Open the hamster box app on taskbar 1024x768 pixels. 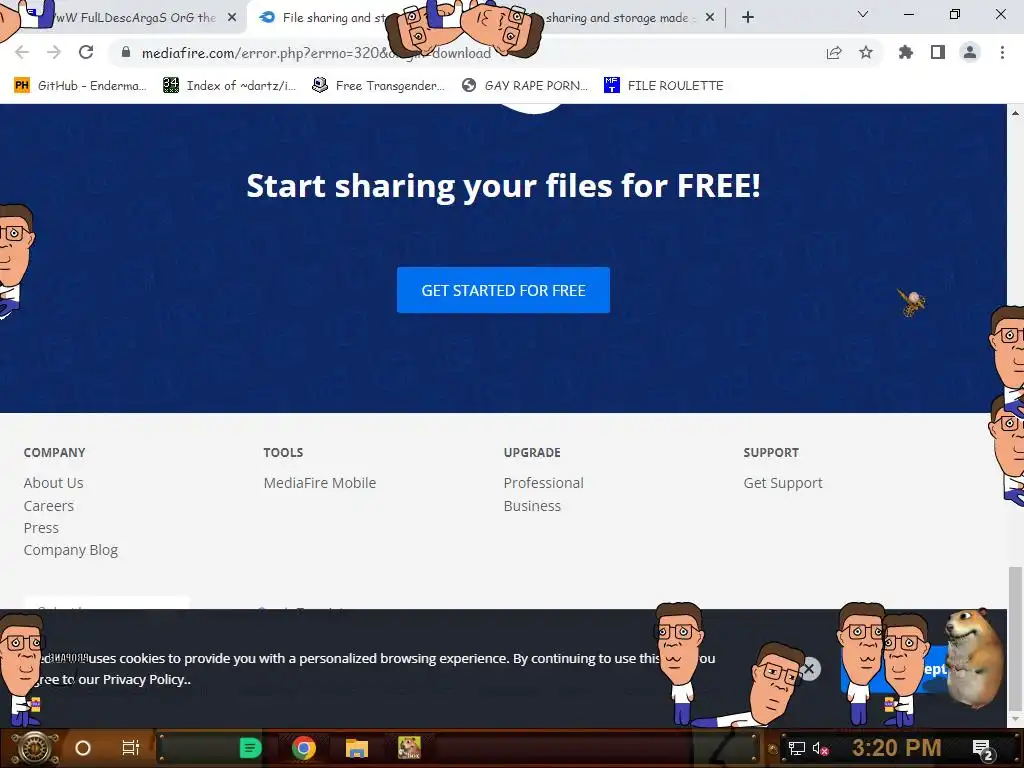[x=409, y=748]
